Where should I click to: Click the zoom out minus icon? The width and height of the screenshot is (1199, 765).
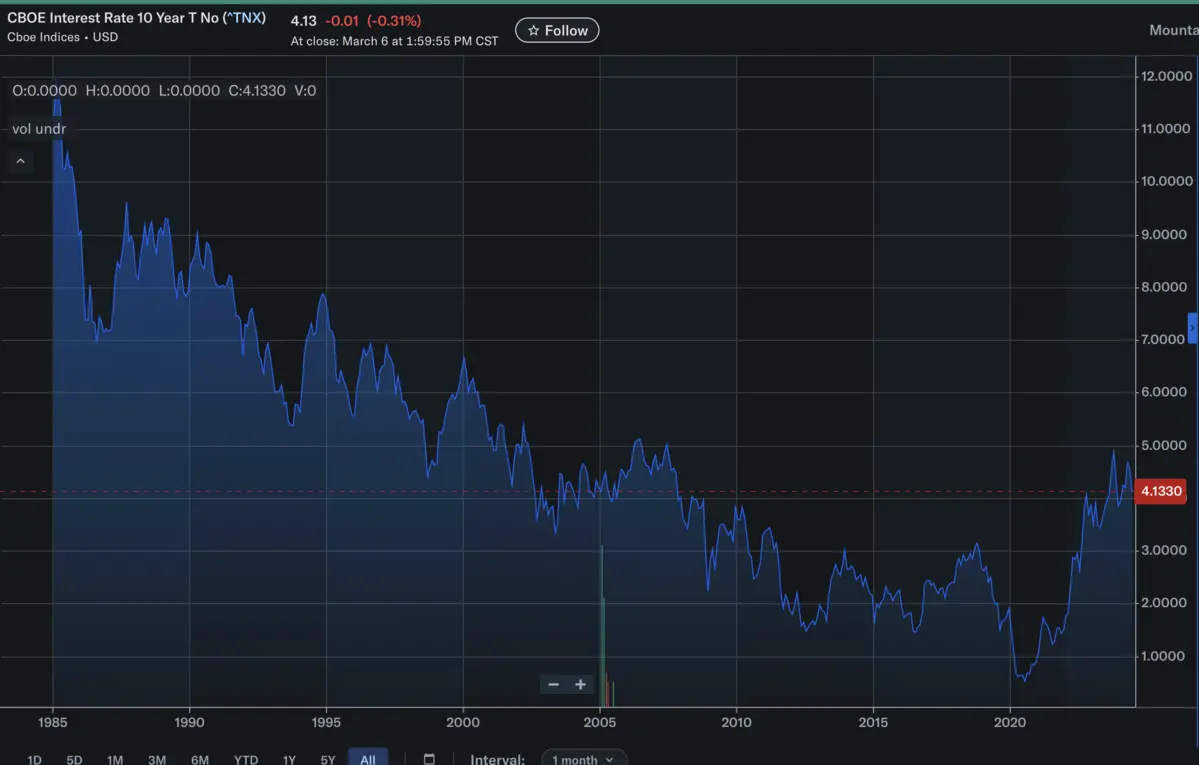[x=553, y=685]
